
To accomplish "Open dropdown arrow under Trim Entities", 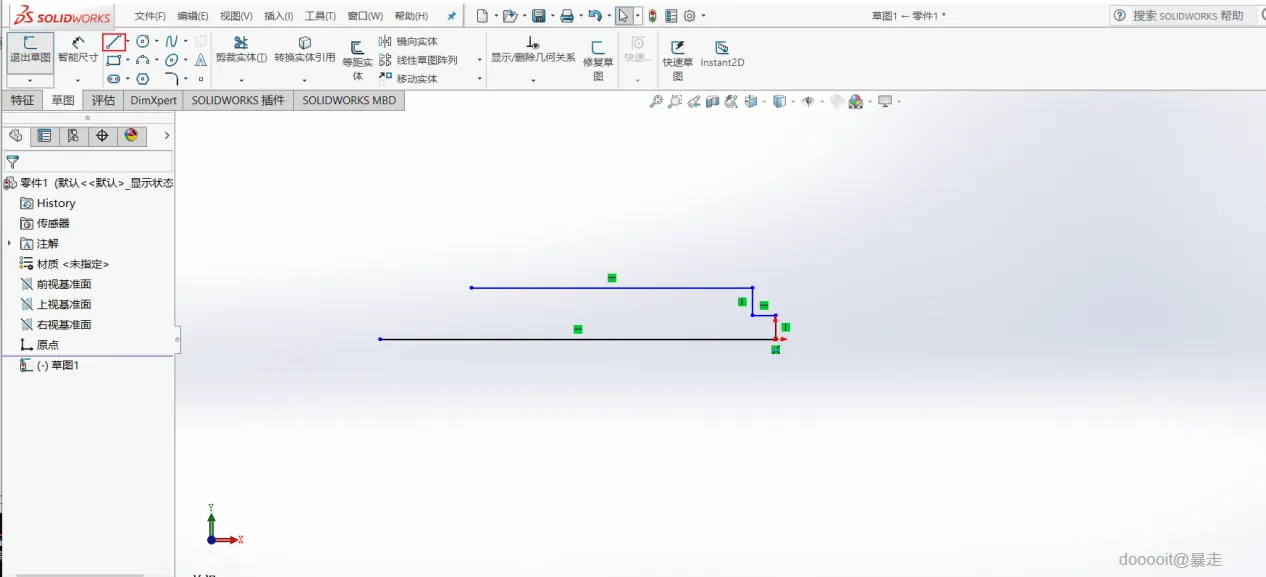I will [241, 80].
